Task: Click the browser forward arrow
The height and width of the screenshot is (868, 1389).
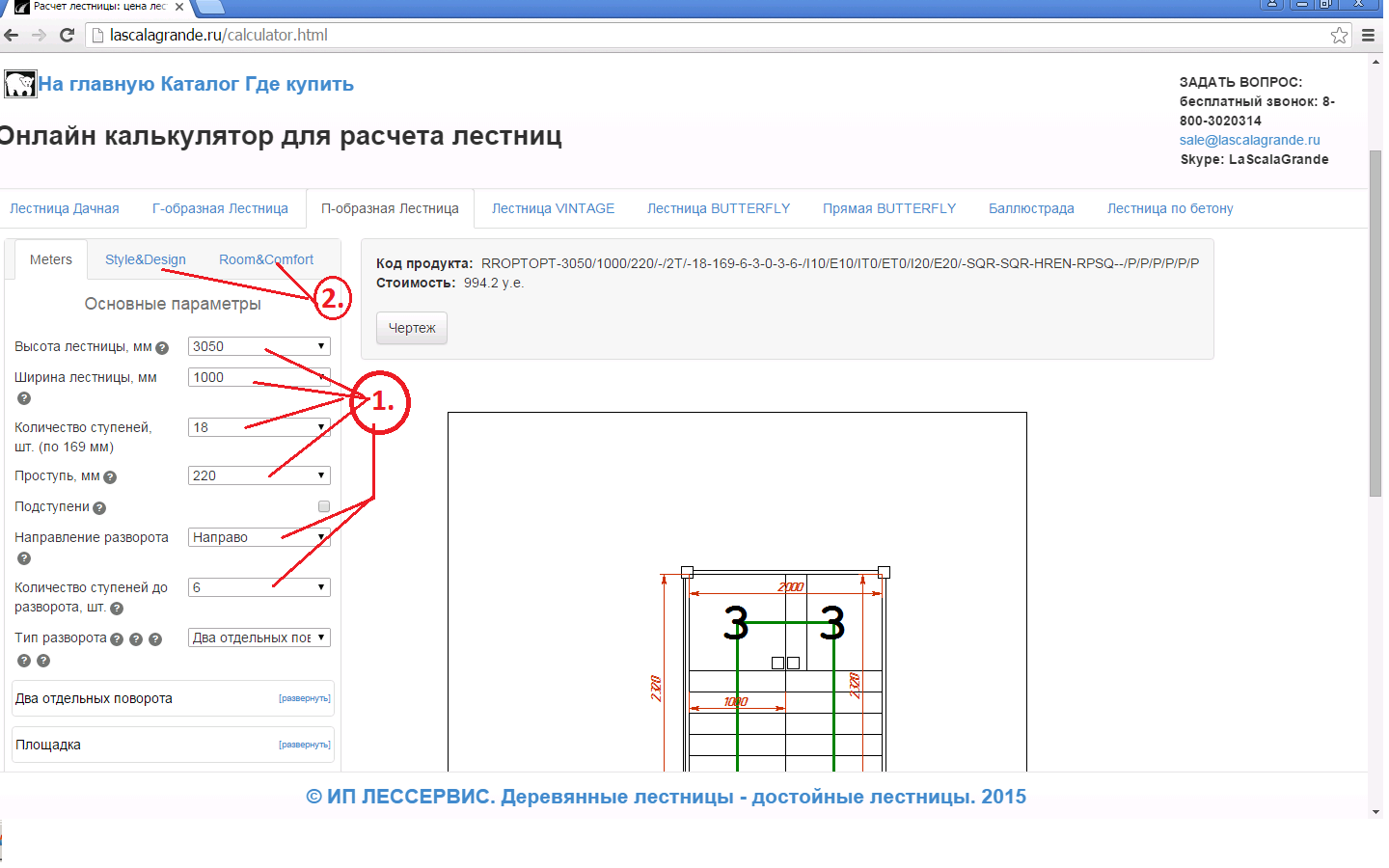Action: tap(39, 35)
